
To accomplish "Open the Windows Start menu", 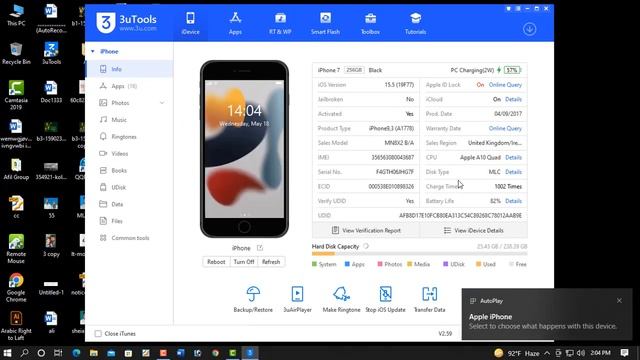I will coord(7,353).
